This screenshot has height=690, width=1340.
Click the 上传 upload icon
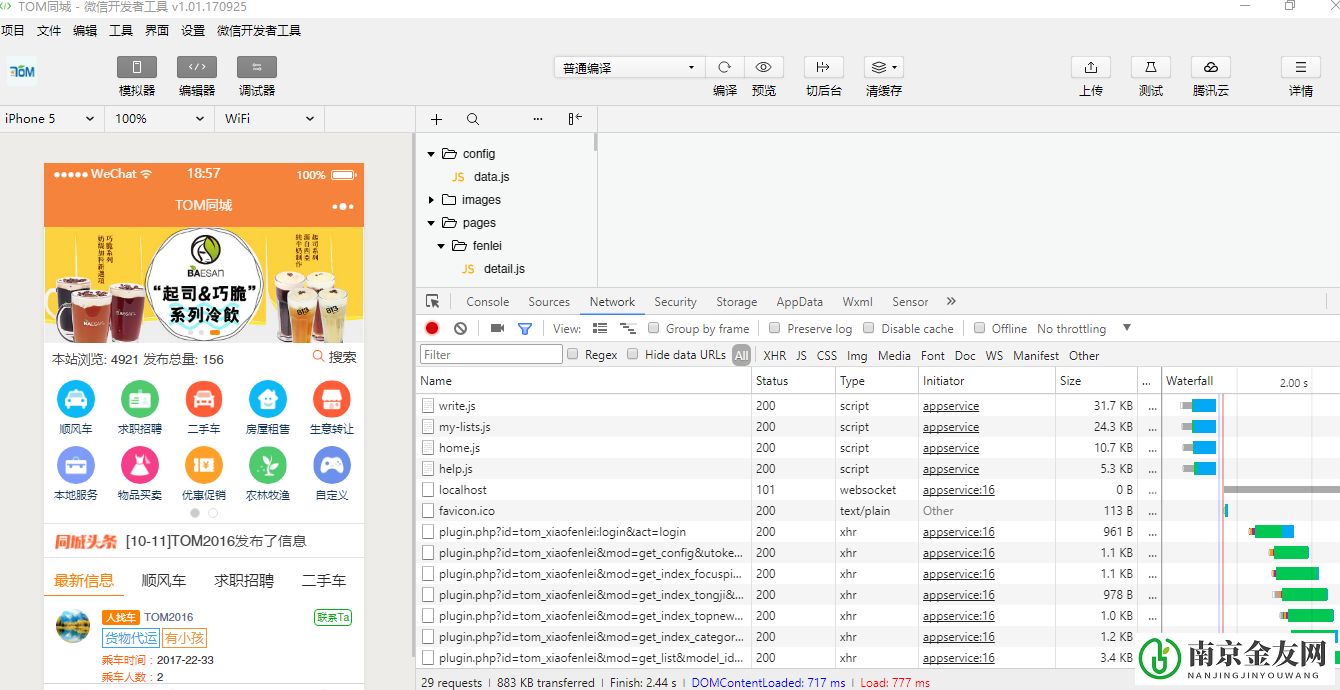click(1091, 68)
